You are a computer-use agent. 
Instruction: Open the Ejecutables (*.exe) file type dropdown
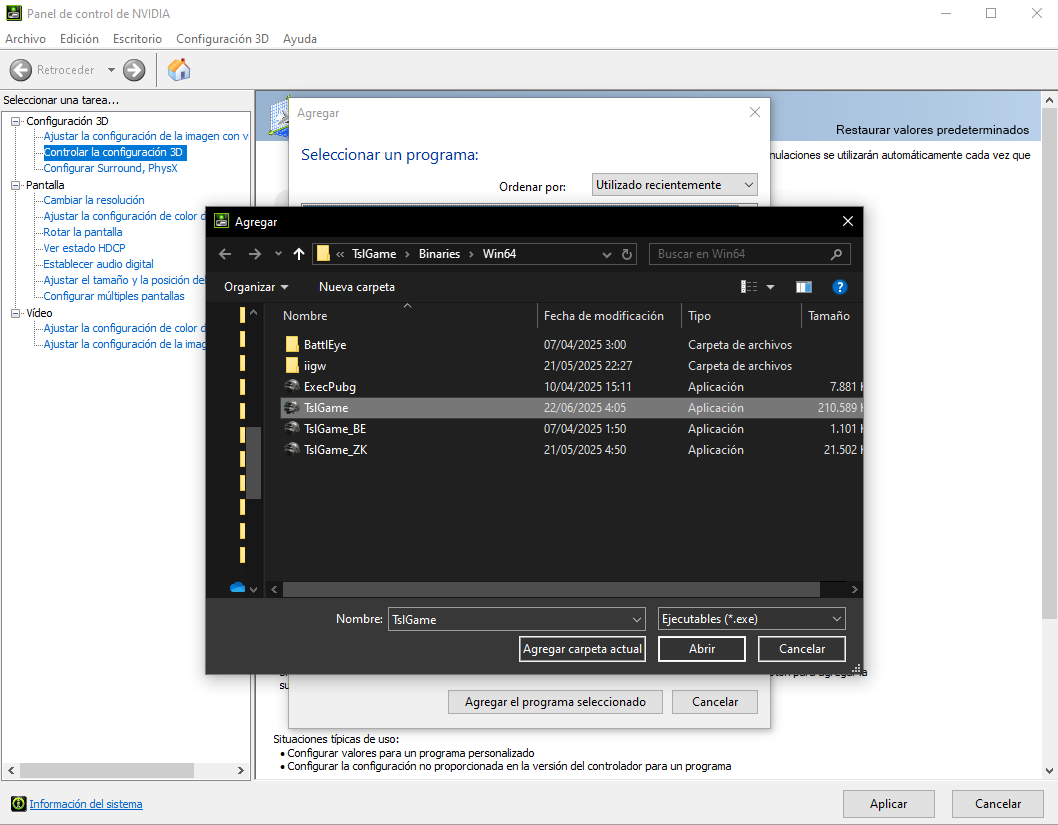tap(752, 619)
